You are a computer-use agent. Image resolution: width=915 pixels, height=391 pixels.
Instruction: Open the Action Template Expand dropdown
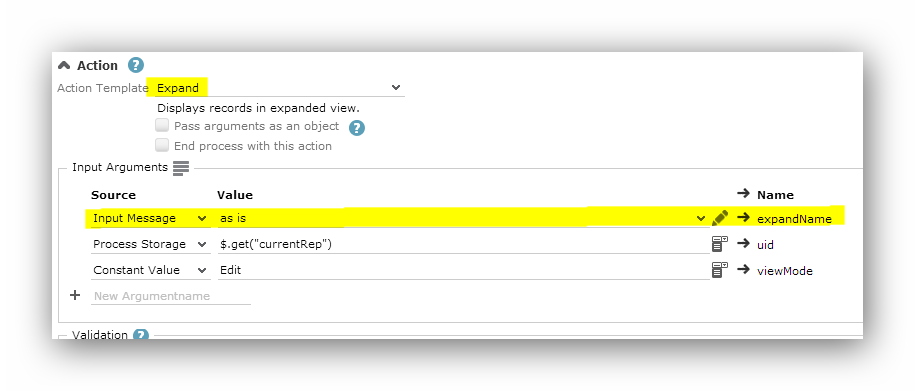coord(276,88)
